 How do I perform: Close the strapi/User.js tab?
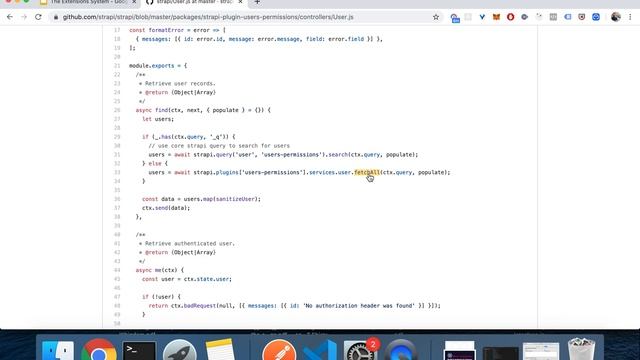(x=240, y=2)
